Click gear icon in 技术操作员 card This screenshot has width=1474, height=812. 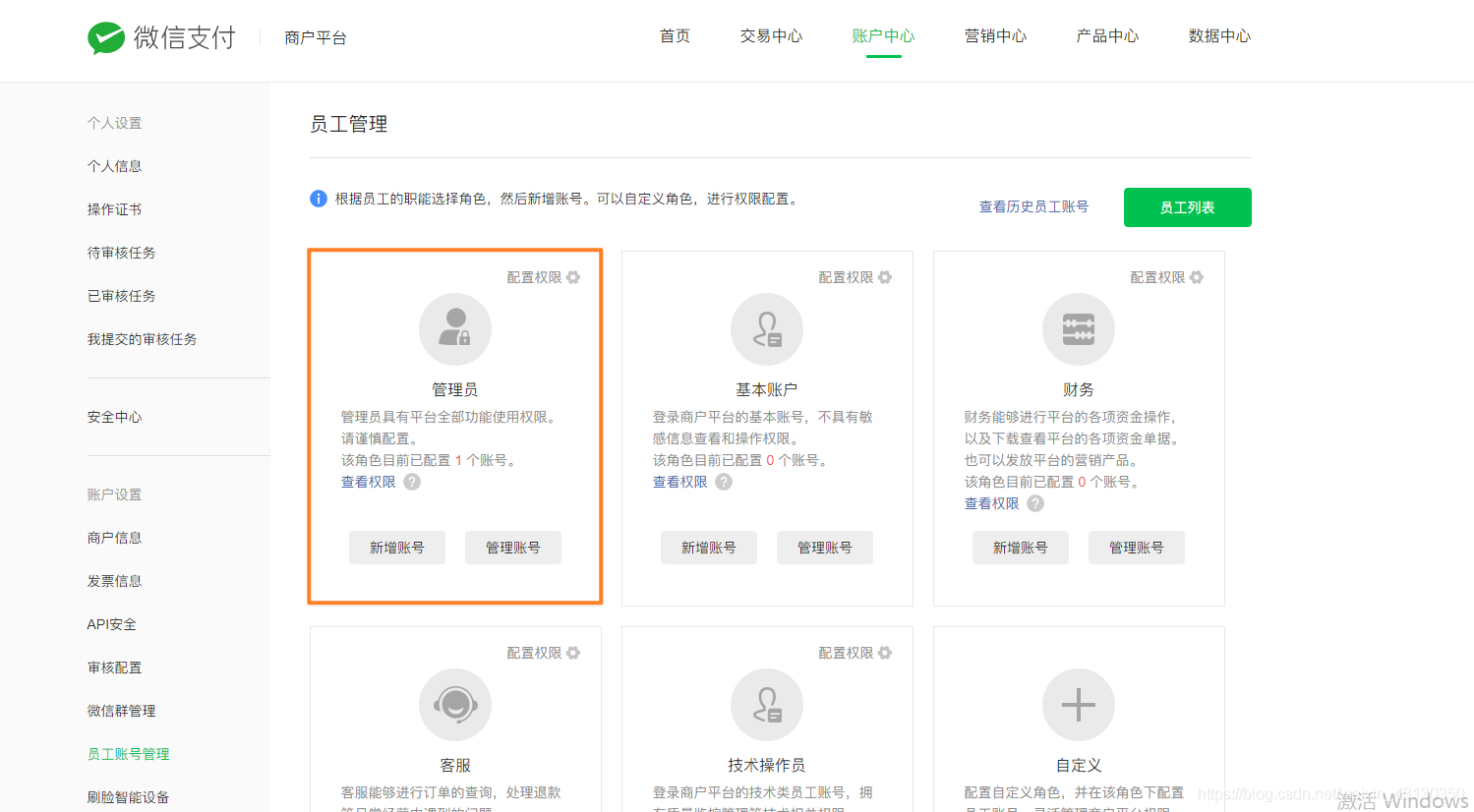point(885,653)
